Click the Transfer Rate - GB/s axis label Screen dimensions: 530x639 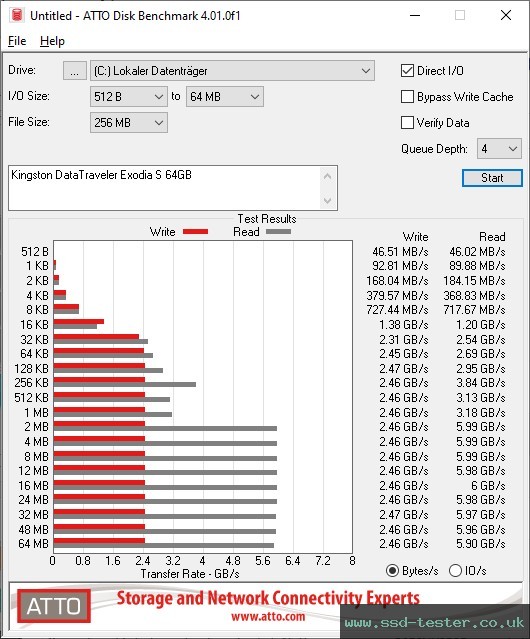pos(190,574)
